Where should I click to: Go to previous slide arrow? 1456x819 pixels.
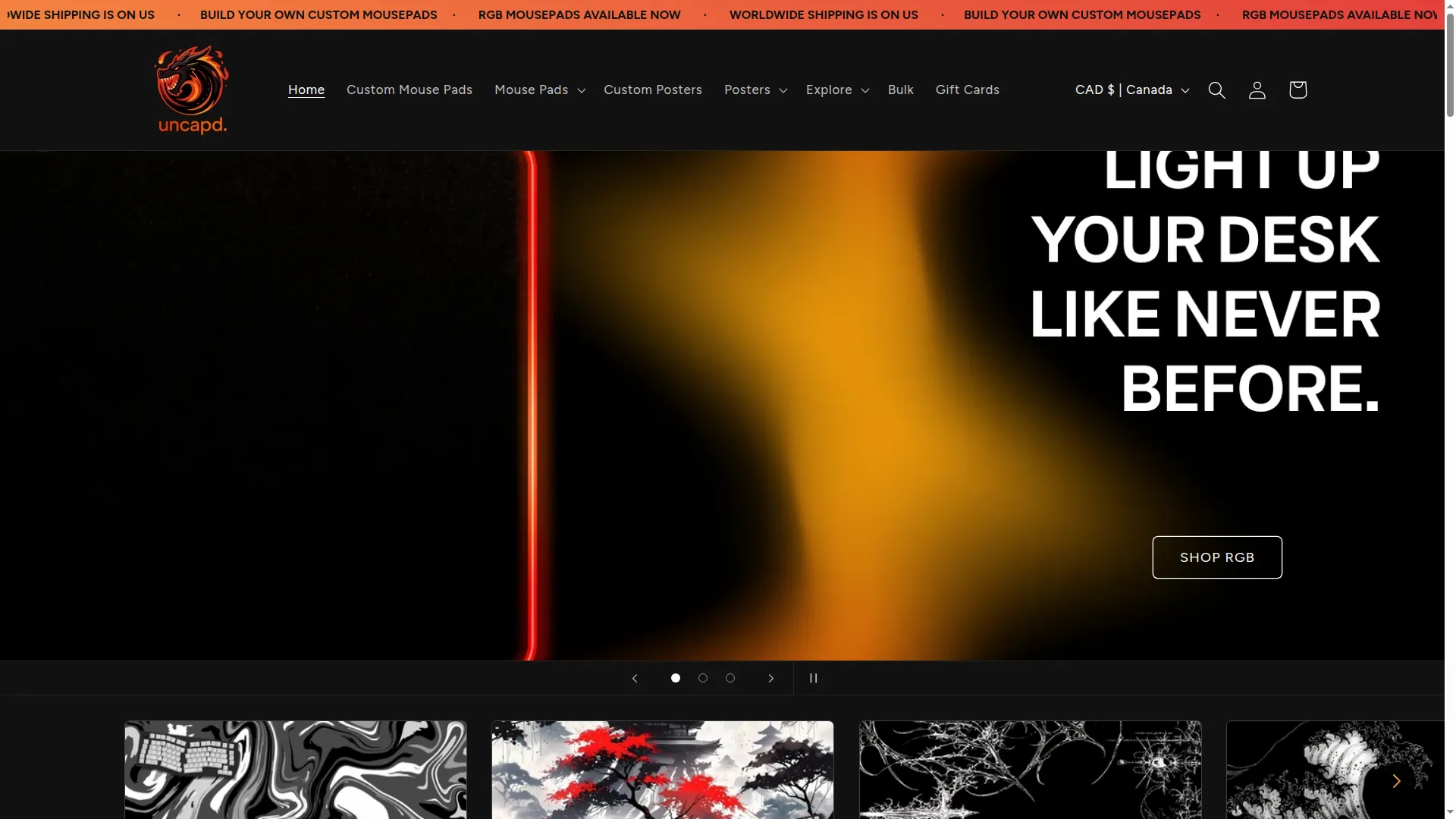click(x=635, y=678)
